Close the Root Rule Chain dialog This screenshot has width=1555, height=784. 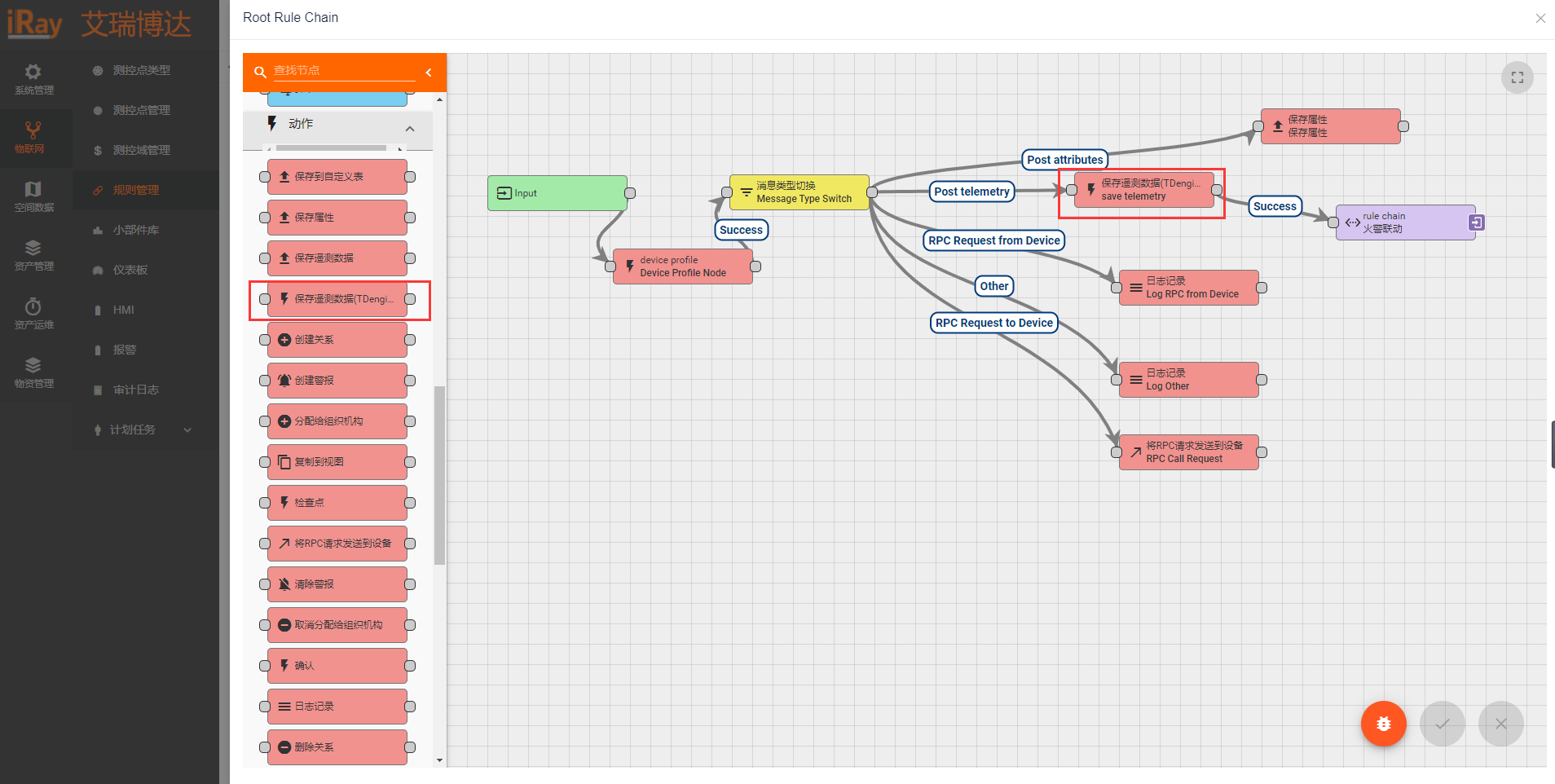point(1540,18)
